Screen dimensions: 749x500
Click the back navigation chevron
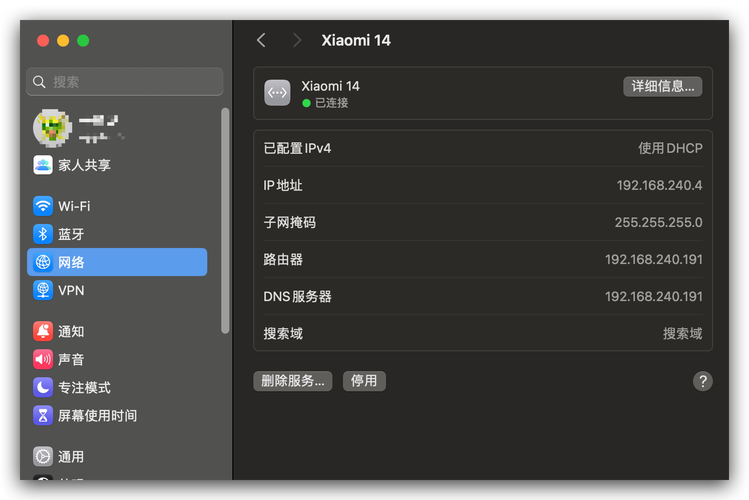pyautogui.click(x=261, y=40)
